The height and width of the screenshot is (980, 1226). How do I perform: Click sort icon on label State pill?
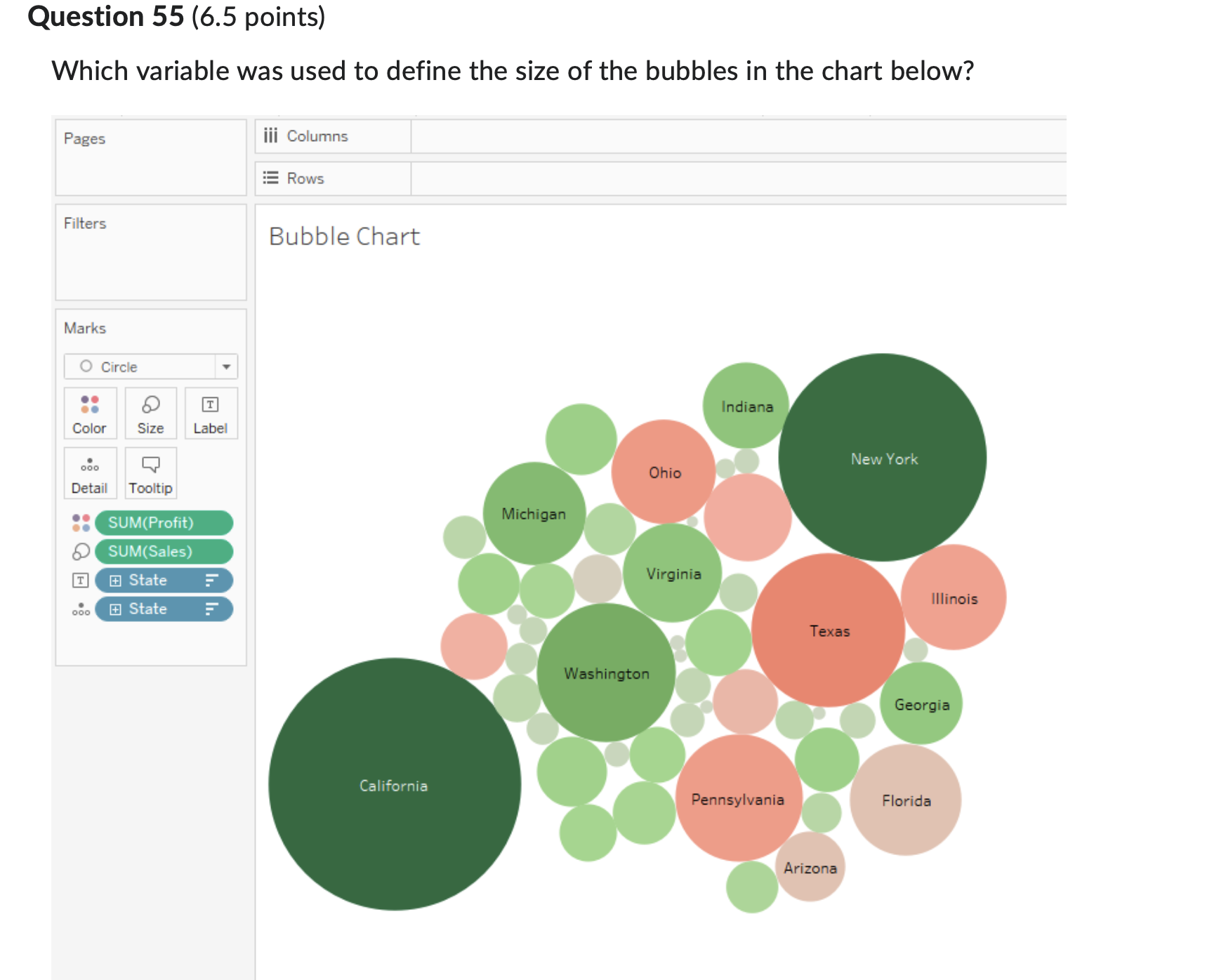212,581
